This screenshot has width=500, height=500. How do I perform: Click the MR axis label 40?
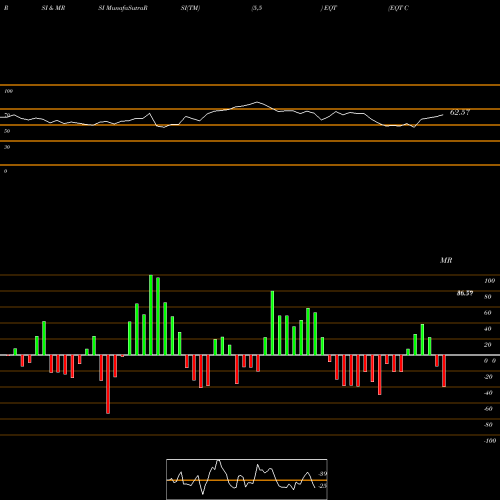pyautogui.click(x=488, y=329)
